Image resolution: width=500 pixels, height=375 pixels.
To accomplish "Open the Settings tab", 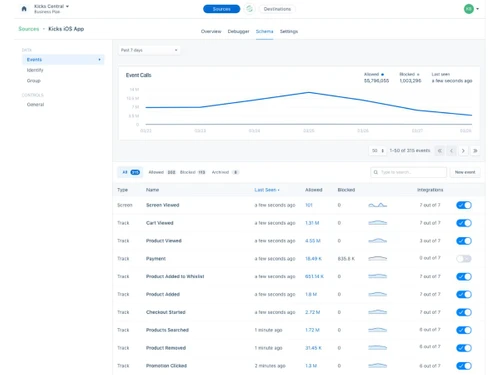I will (x=289, y=31).
